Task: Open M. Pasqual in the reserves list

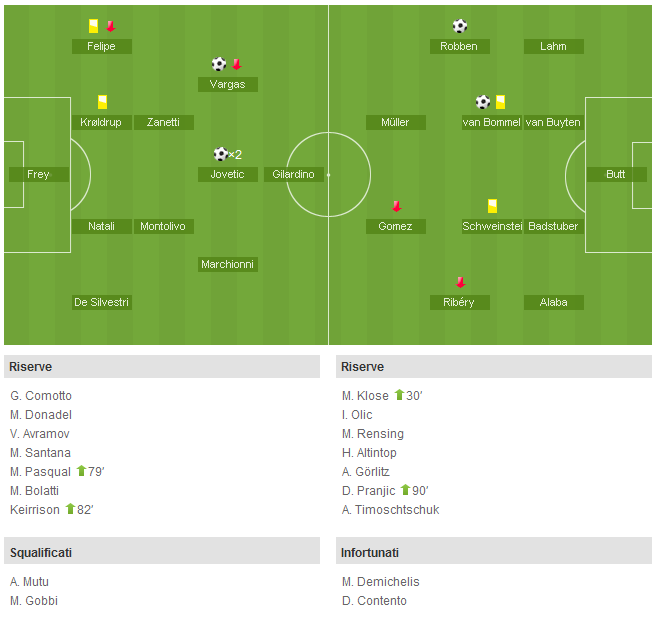Action: 41,472
